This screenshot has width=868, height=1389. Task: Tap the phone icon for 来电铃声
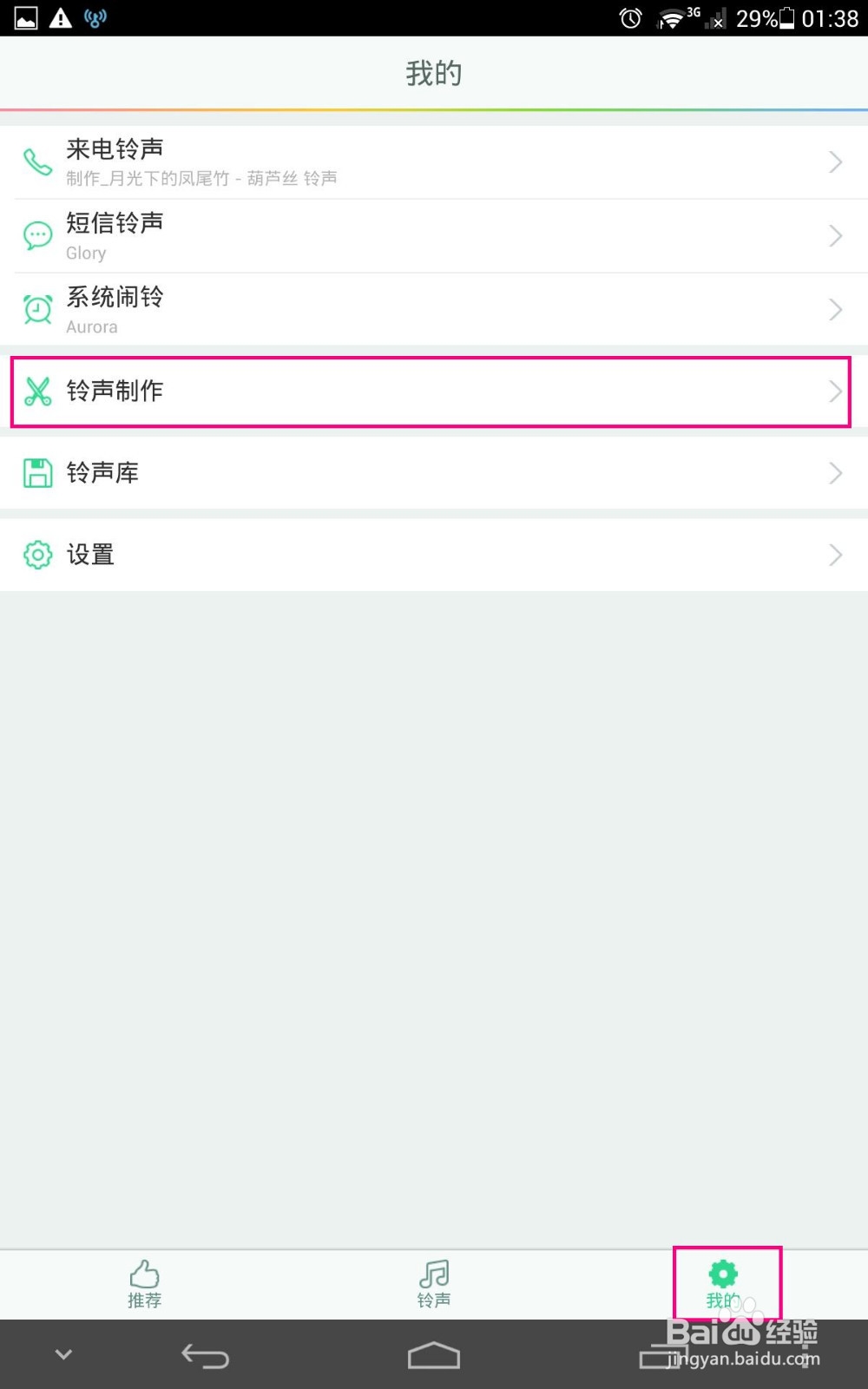pos(37,162)
